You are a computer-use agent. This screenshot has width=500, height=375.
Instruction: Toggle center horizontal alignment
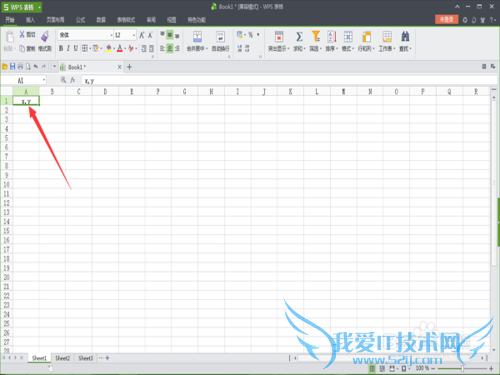click(170, 49)
